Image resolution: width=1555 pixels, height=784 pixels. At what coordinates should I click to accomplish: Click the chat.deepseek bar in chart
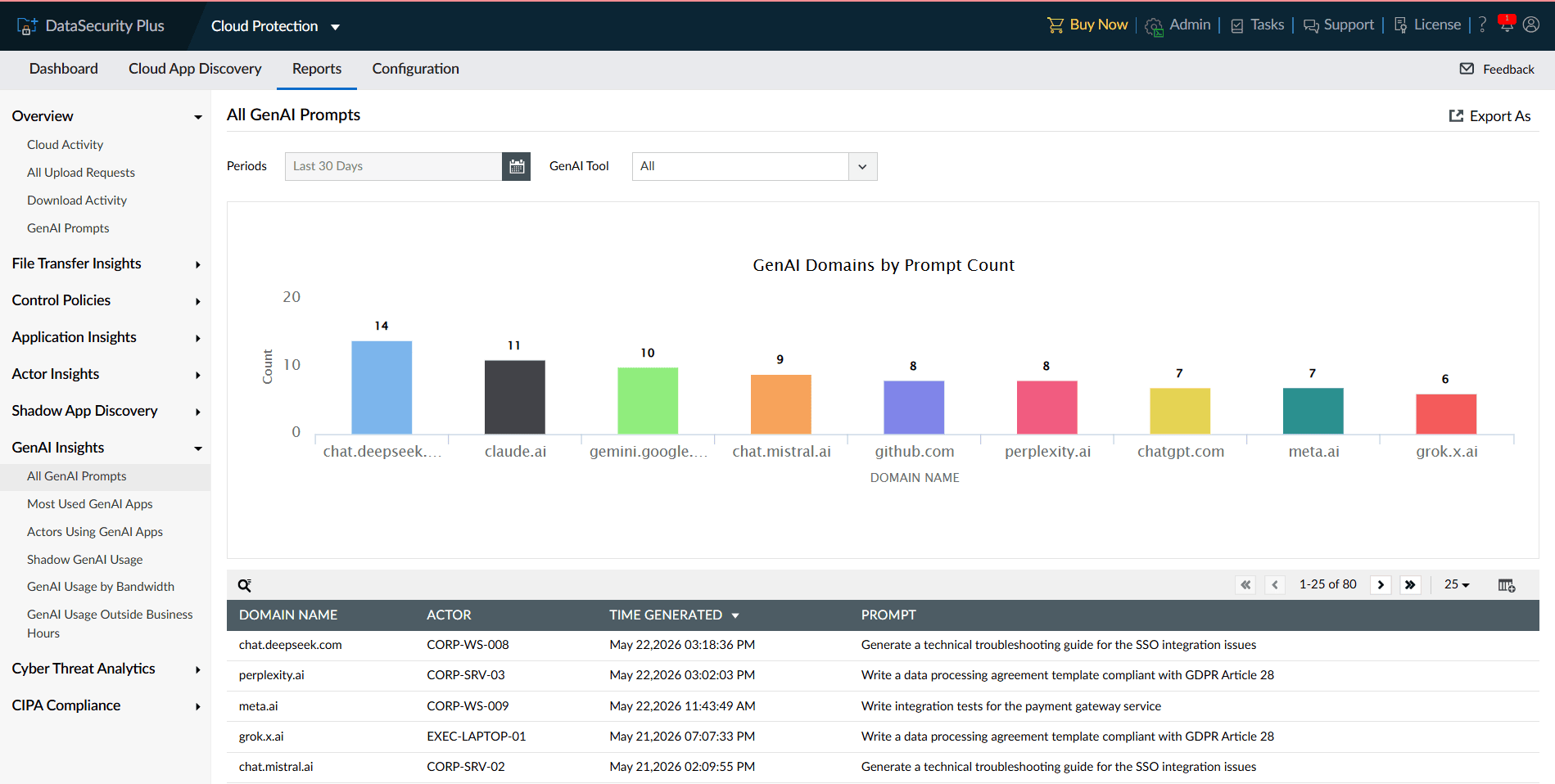point(382,387)
